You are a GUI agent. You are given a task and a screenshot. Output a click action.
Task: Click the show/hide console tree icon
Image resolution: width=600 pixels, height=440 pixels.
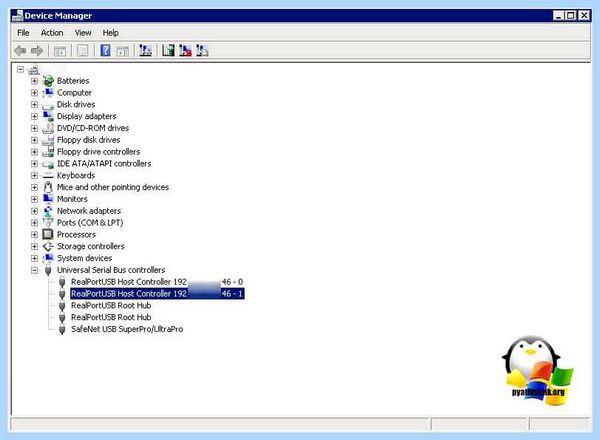coord(60,51)
